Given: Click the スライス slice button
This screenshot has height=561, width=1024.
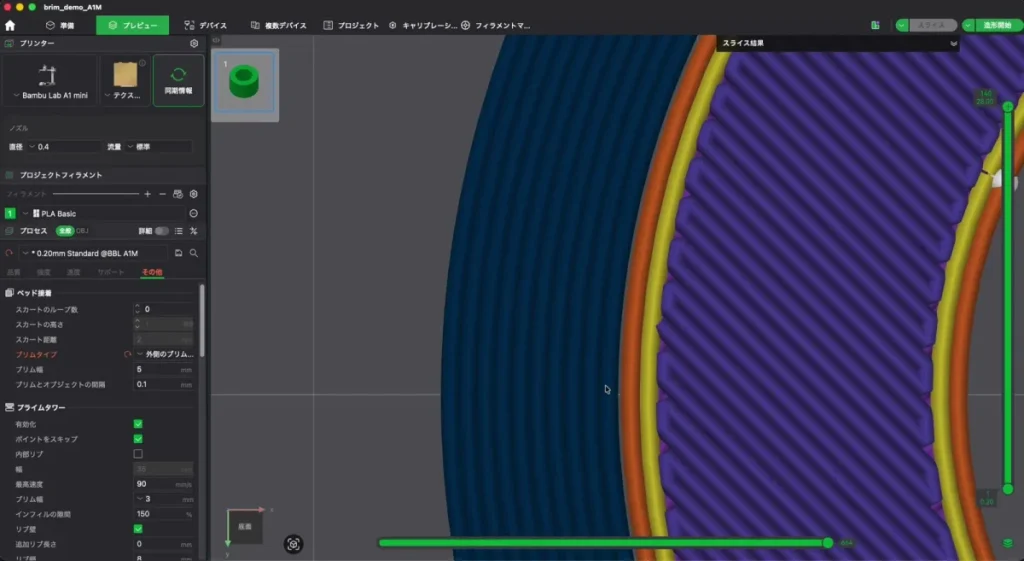Looking at the screenshot, I should click(x=933, y=25).
